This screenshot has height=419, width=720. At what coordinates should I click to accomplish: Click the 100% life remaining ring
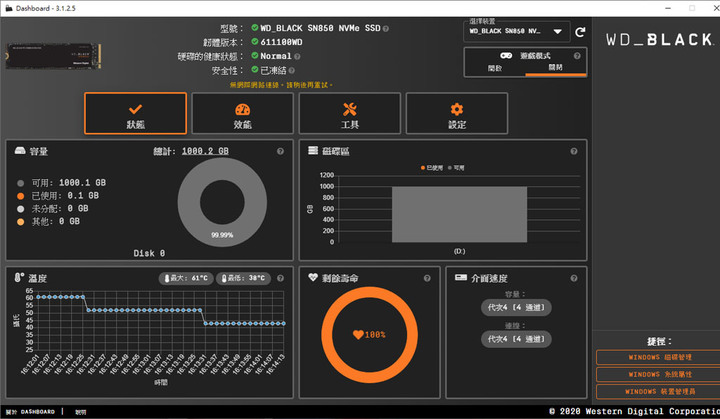[x=370, y=335]
